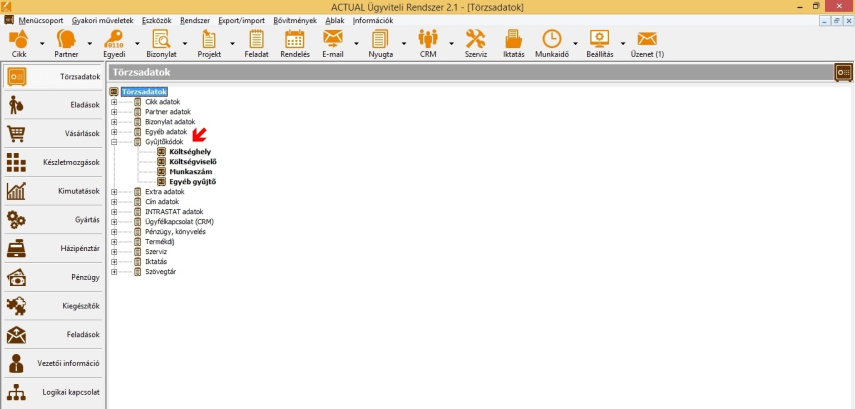Open the E-mail toolbar icon

pos(333,41)
